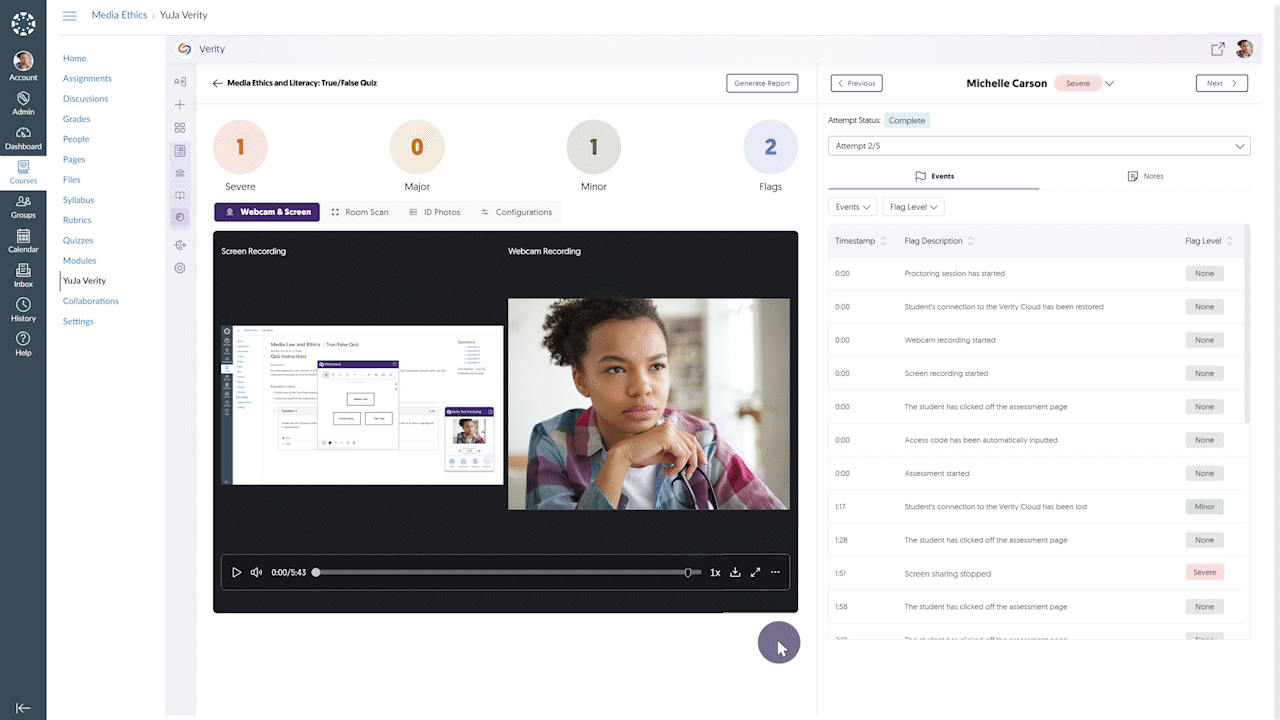Mute the video player volume

click(x=256, y=573)
